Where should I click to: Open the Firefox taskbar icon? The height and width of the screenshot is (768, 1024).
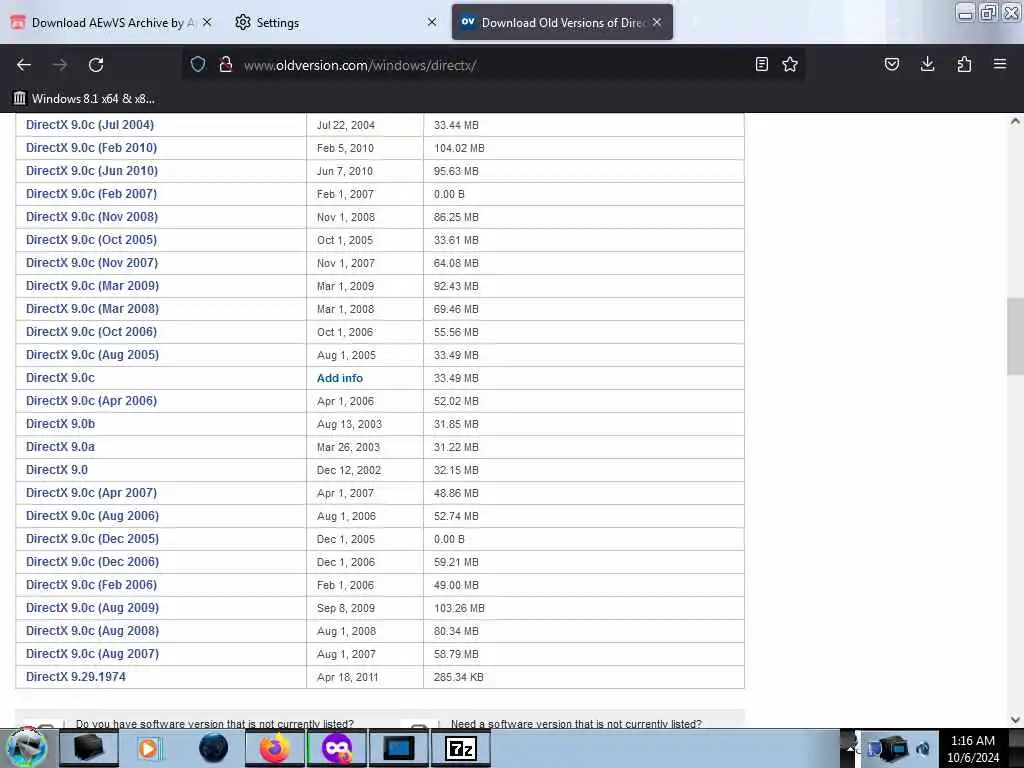pos(275,748)
